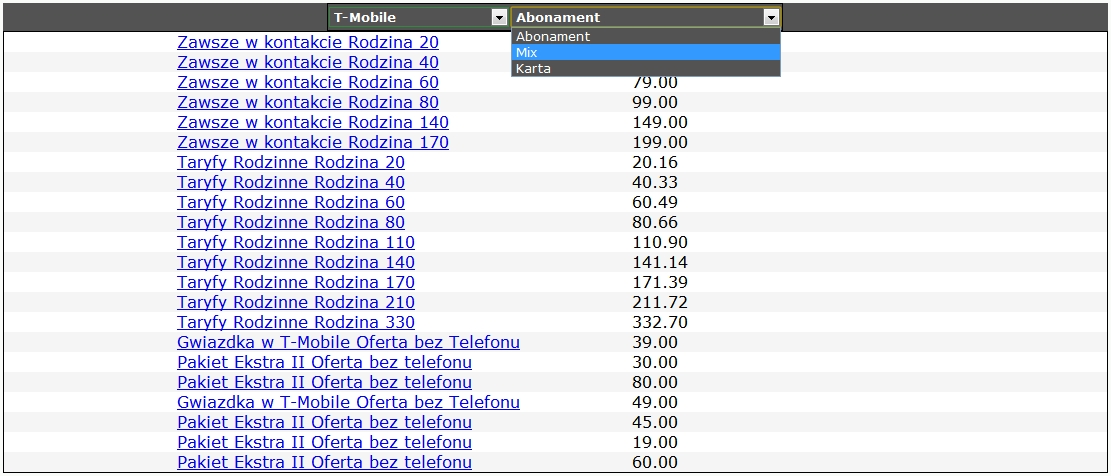Select the 211.72 price cell
Viewport: 1111px width, 476px height.
[660, 302]
